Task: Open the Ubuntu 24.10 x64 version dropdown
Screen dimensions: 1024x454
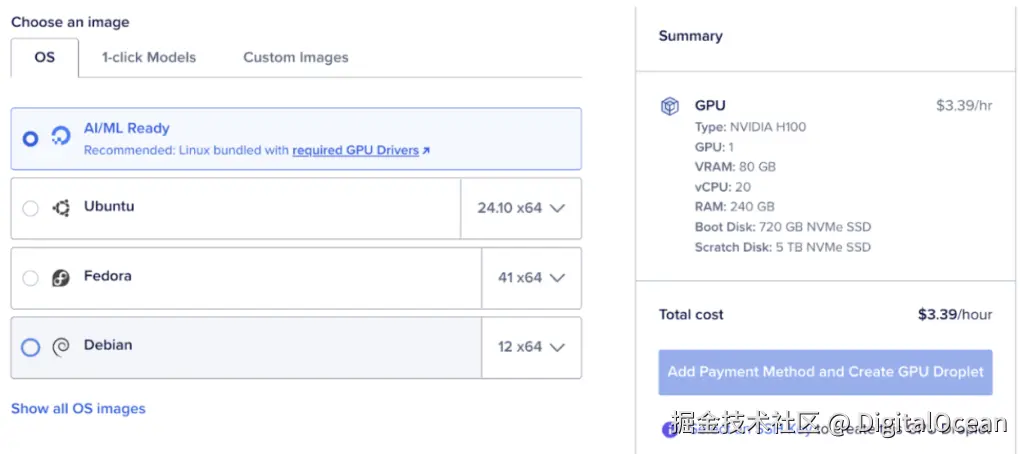Action: 521,208
